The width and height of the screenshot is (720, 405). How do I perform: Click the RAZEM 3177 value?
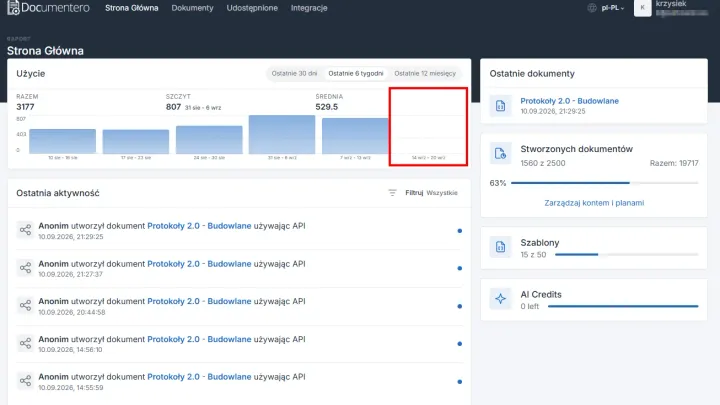click(x=25, y=107)
